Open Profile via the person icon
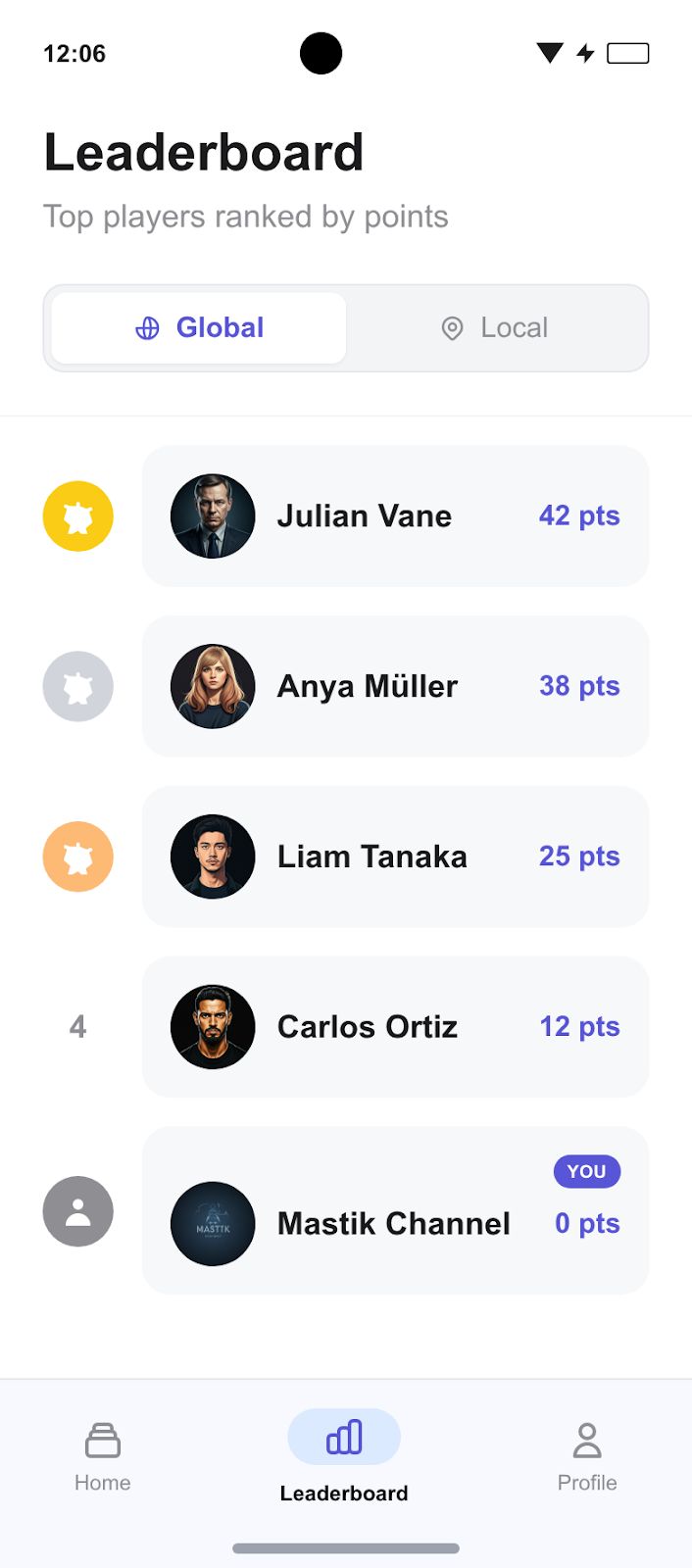This screenshot has width=692, height=1568. tap(586, 1438)
